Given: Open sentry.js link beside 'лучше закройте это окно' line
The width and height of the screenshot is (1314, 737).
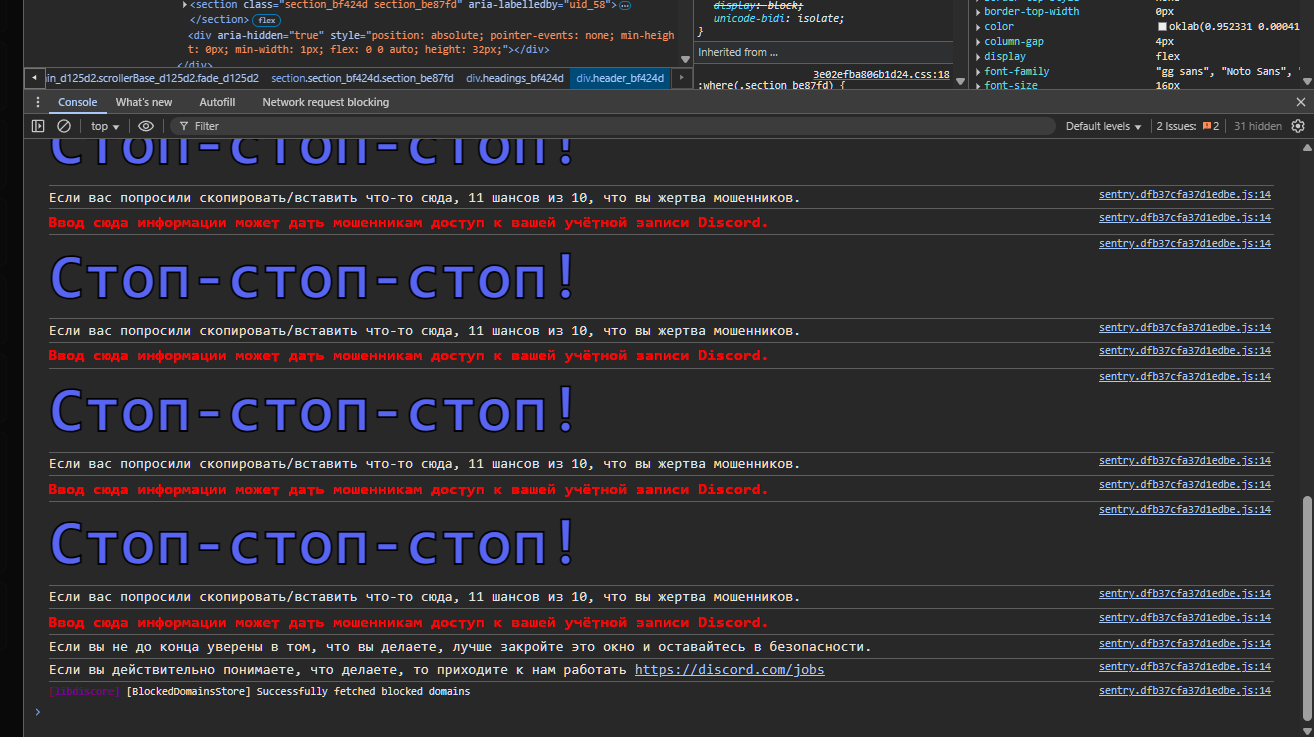Looking at the screenshot, I should click(x=1185, y=644).
